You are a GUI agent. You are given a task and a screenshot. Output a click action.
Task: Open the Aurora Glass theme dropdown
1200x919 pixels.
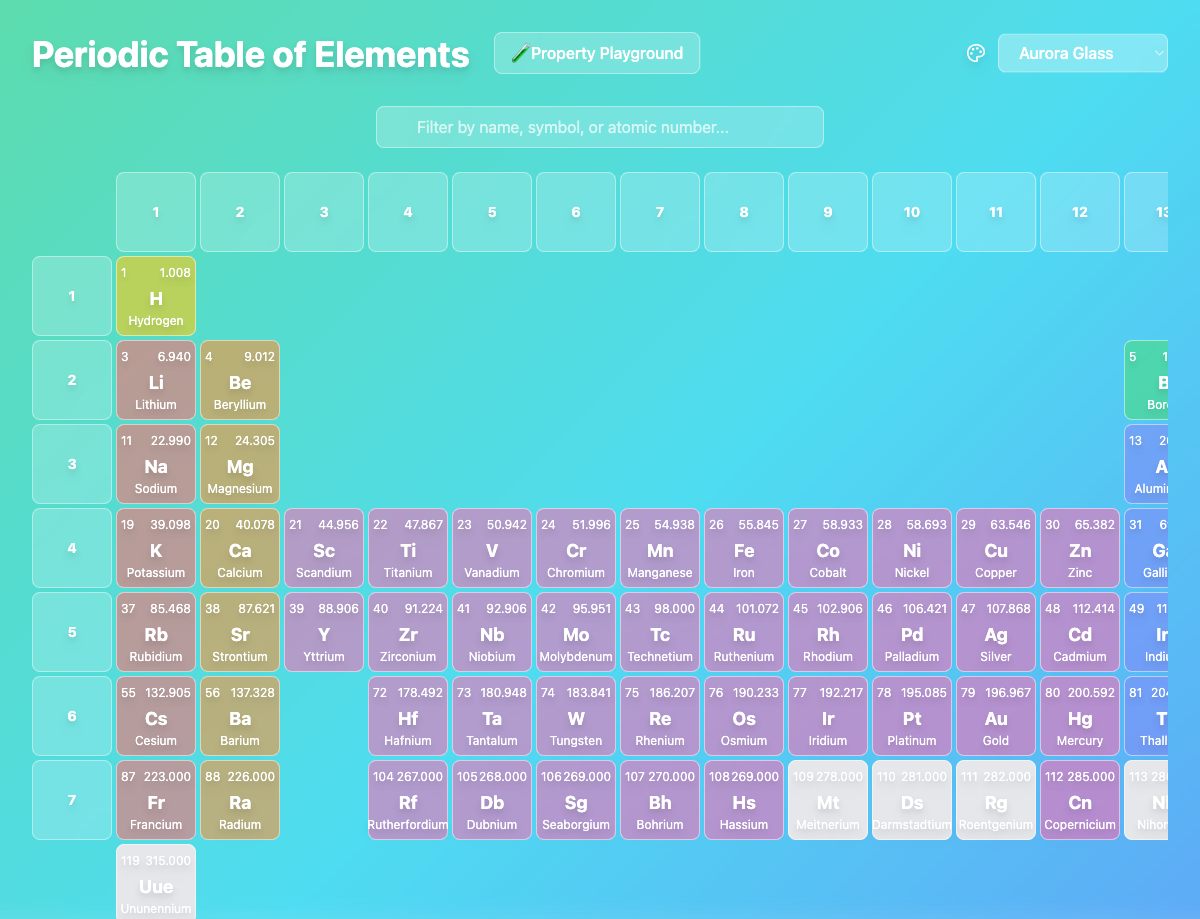[x=1082, y=54]
